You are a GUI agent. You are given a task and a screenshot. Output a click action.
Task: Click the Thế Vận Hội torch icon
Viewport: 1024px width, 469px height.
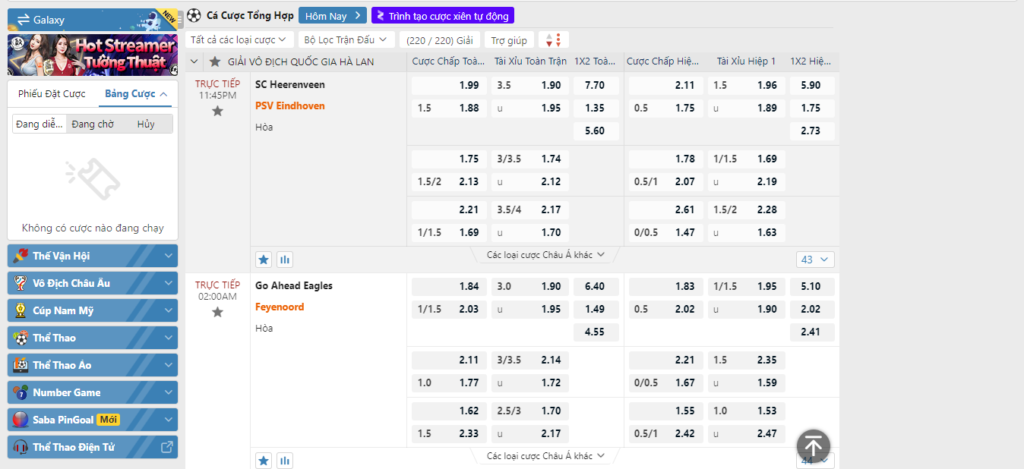[x=21, y=255]
